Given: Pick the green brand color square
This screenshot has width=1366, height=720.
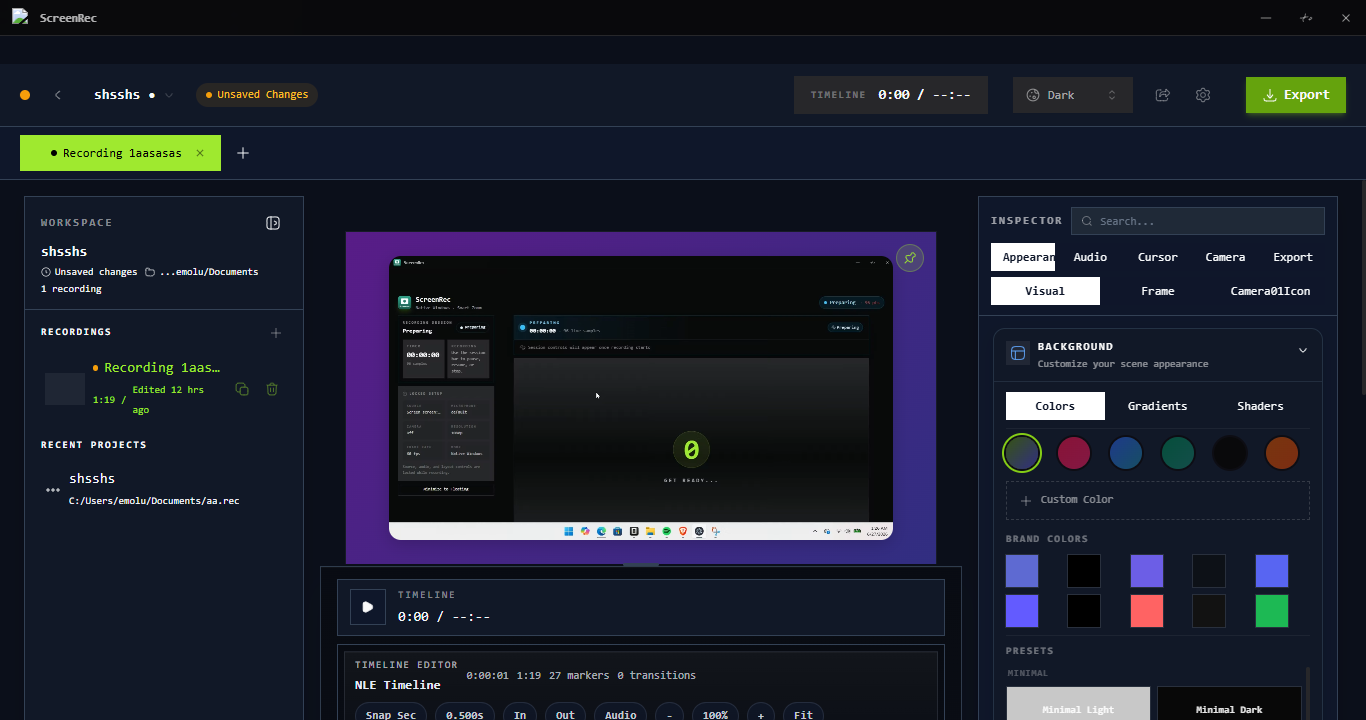Looking at the screenshot, I should click(x=1272, y=611).
